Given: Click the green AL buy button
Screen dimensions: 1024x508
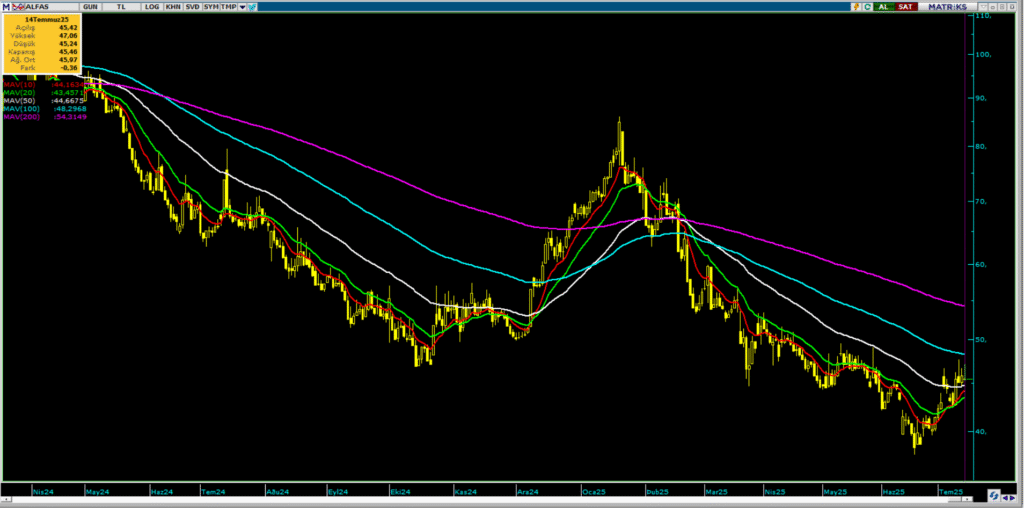Looking at the screenshot, I should coord(884,7).
